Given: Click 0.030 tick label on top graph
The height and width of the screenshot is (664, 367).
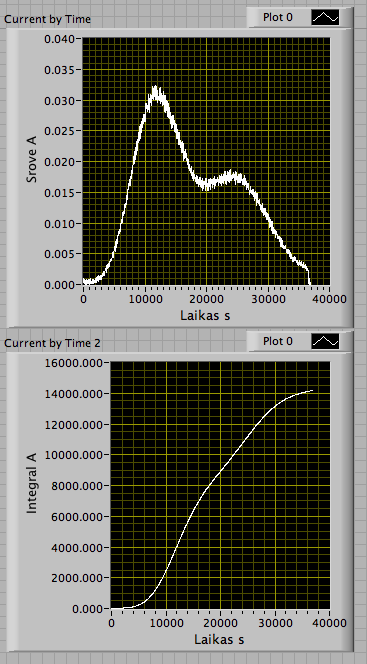Looking at the screenshot, I should [x=59, y=100].
